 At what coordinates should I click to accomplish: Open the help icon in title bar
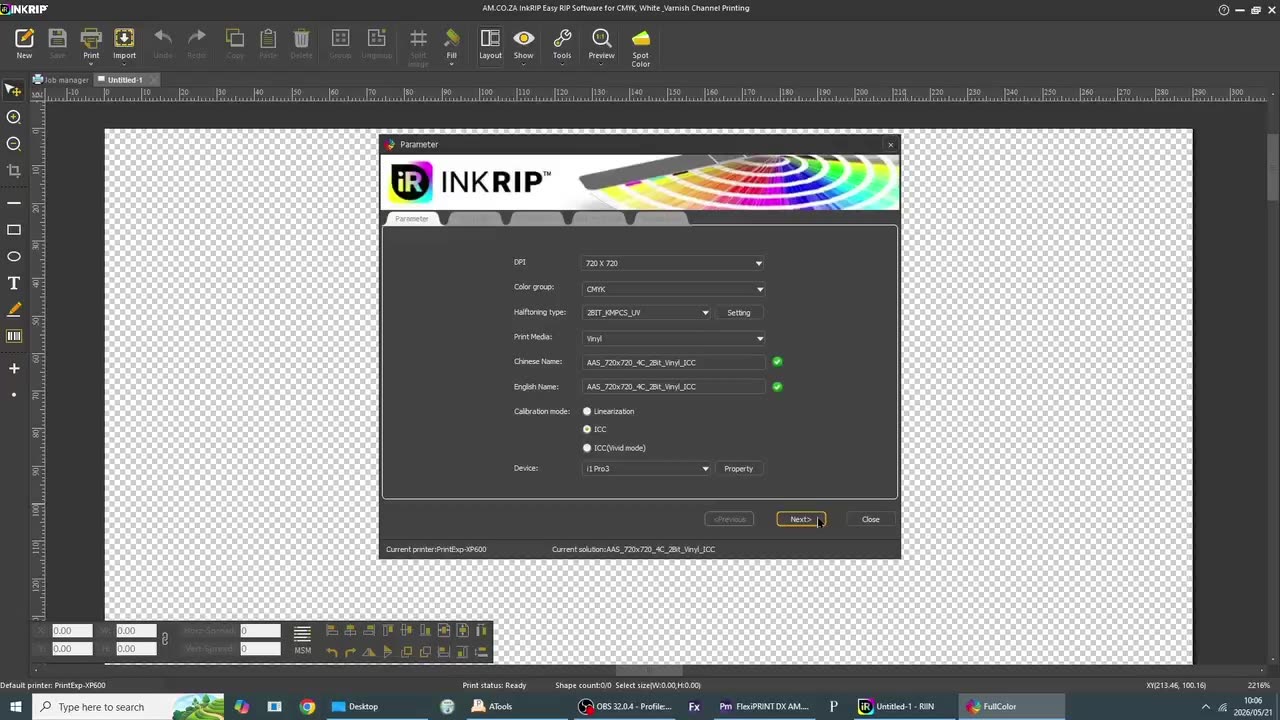[x=1224, y=9]
